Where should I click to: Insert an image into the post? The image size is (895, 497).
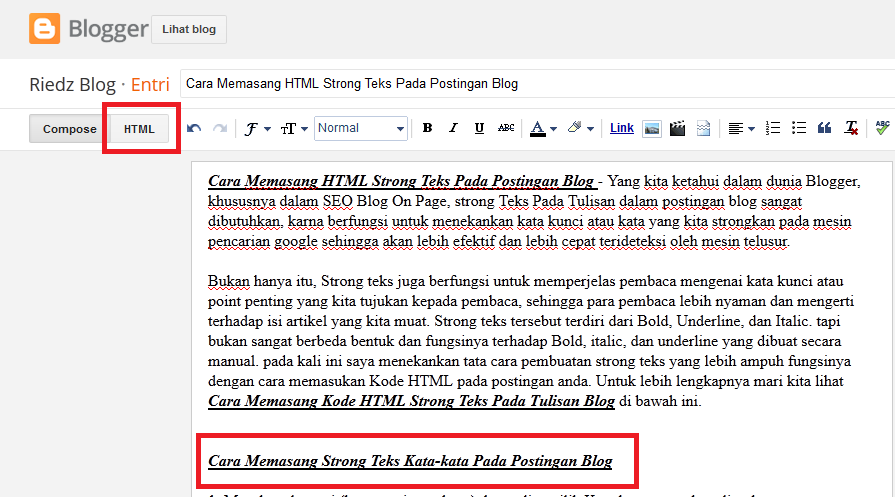click(651, 129)
